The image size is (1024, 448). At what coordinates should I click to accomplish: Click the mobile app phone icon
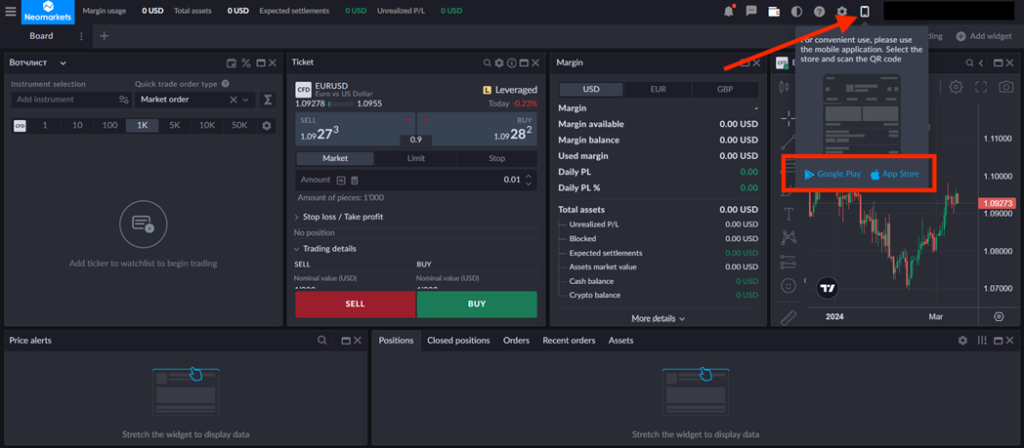click(865, 11)
